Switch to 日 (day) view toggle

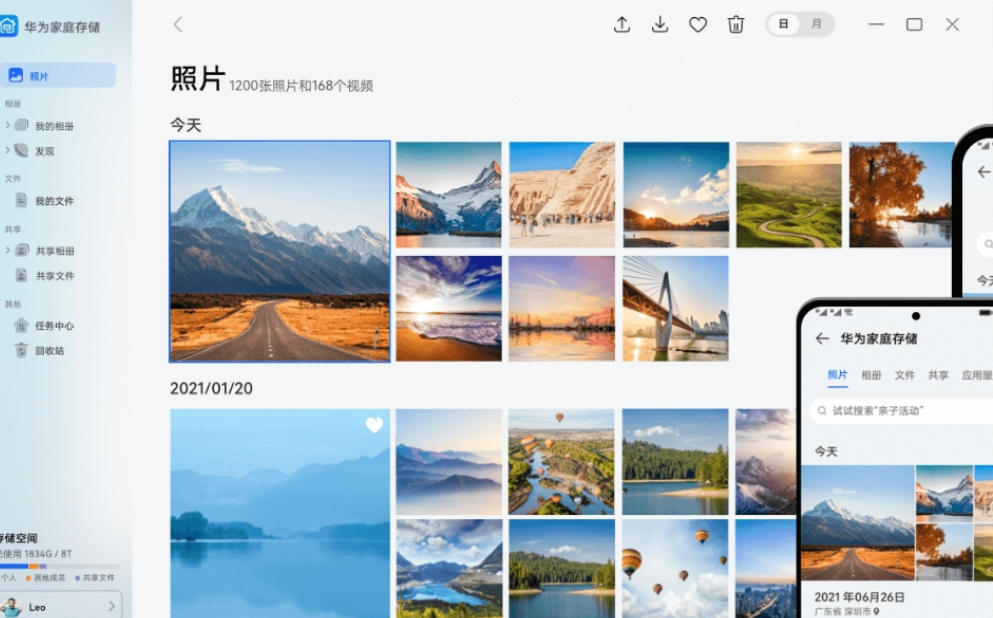(783, 24)
